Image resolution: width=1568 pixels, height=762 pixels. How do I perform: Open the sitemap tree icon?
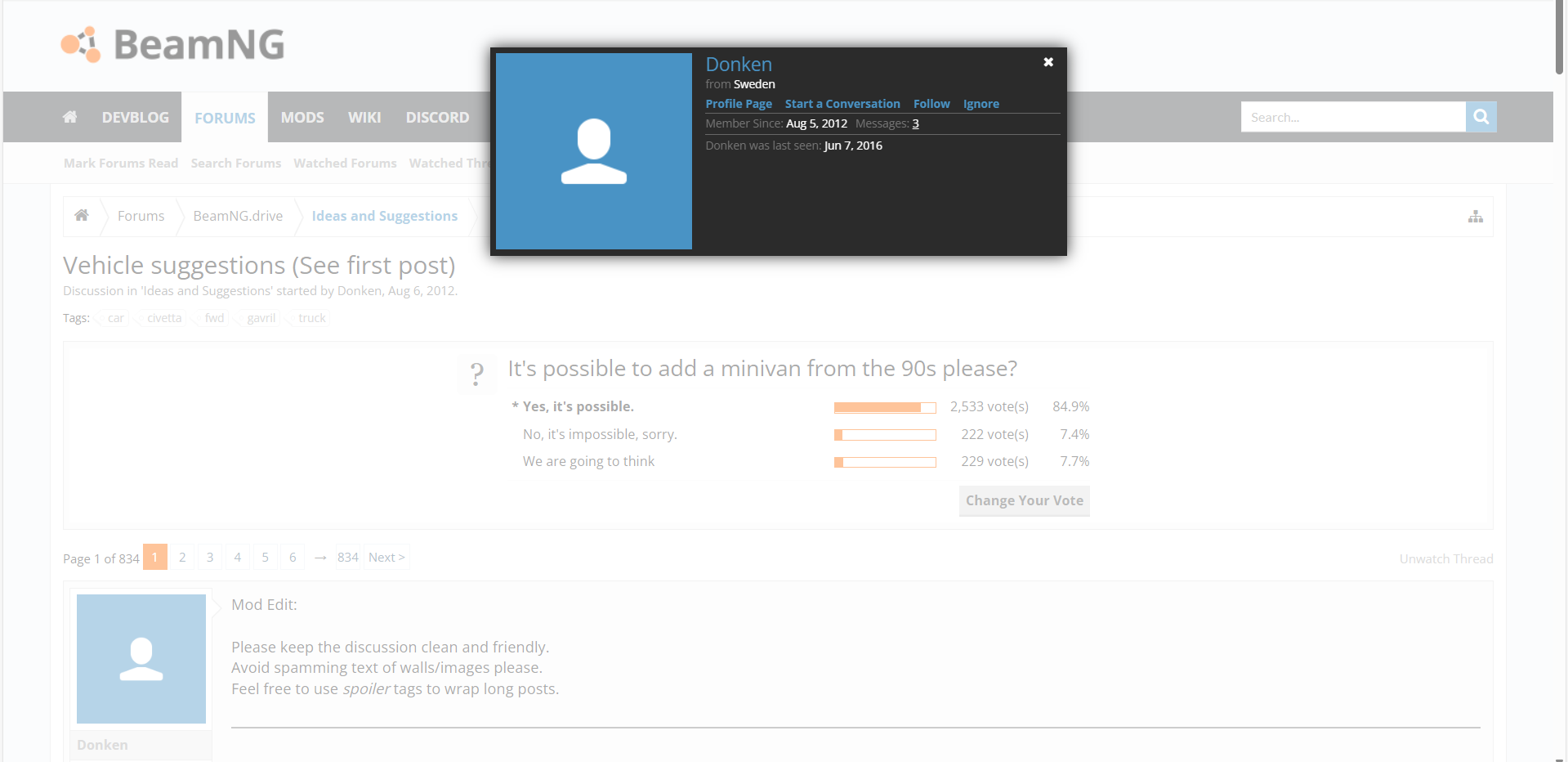pyautogui.click(x=1476, y=217)
